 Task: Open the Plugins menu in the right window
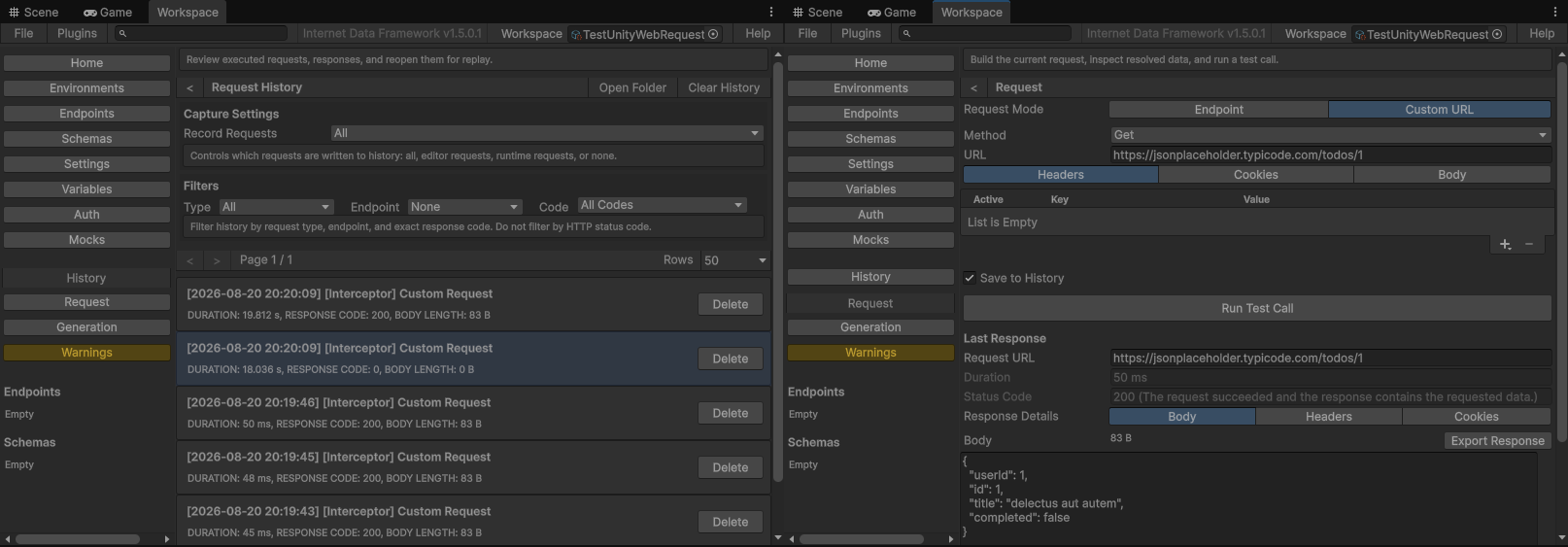[862, 33]
